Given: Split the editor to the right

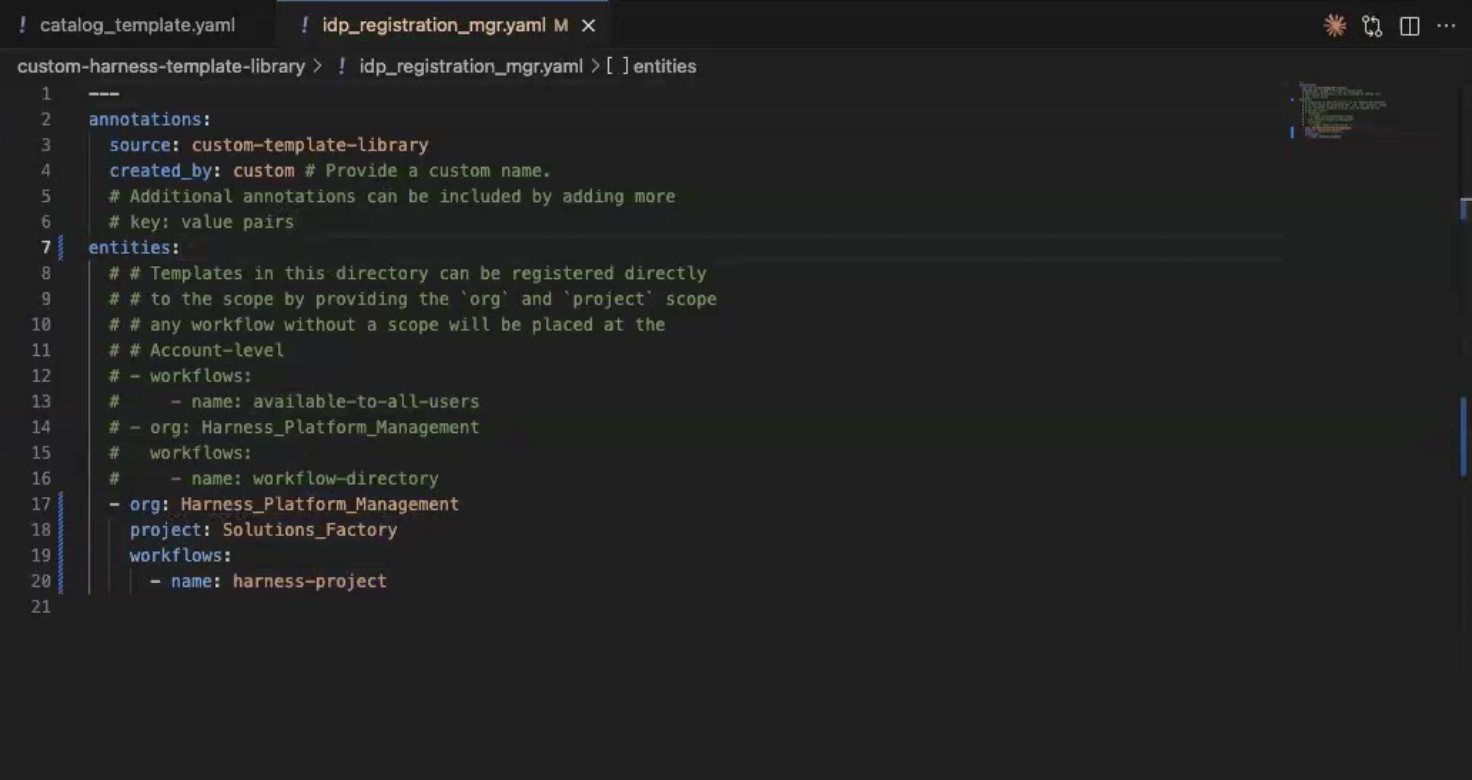Looking at the screenshot, I should point(1409,26).
